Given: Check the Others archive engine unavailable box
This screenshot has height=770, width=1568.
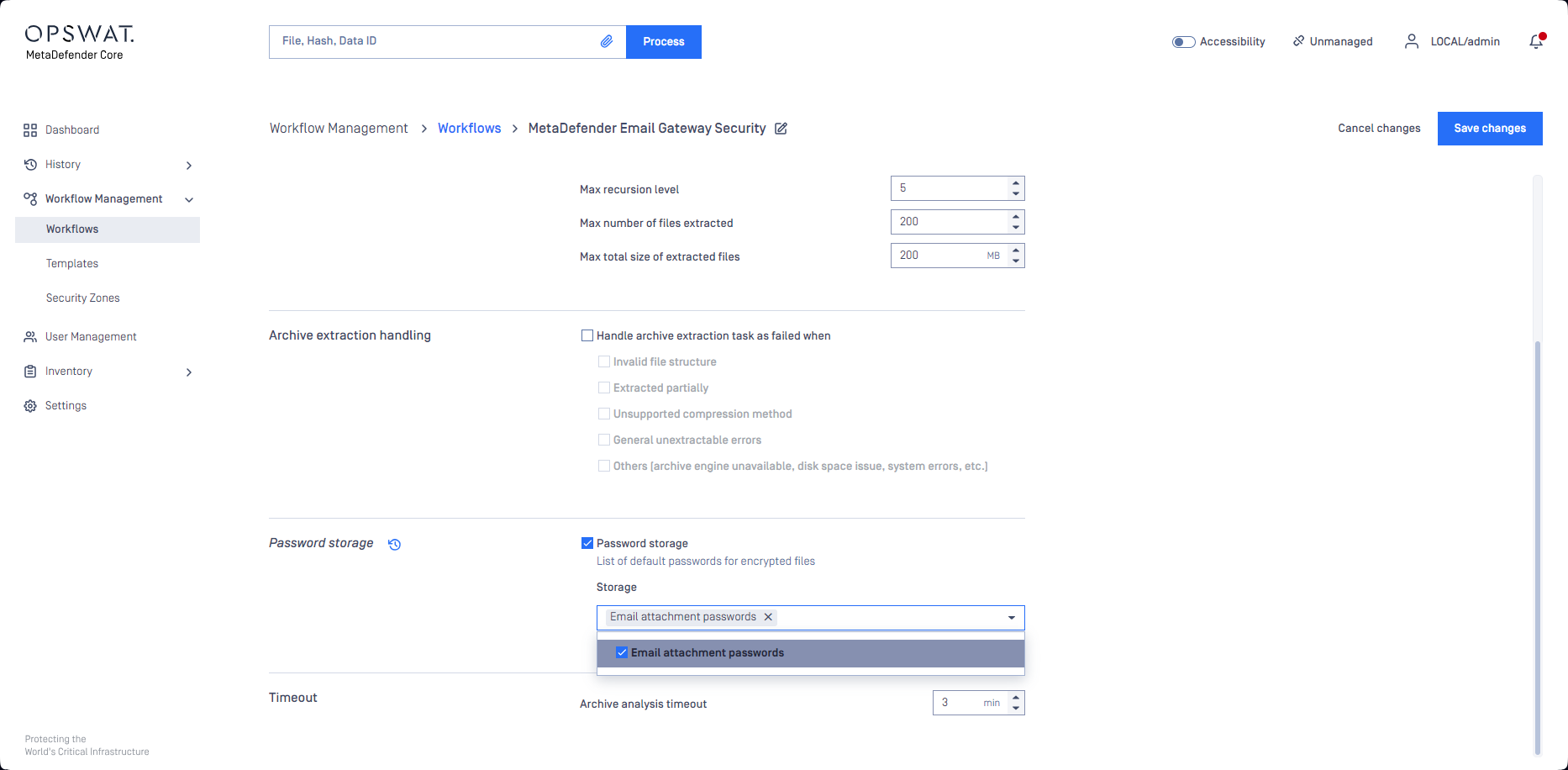Looking at the screenshot, I should [604, 466].
